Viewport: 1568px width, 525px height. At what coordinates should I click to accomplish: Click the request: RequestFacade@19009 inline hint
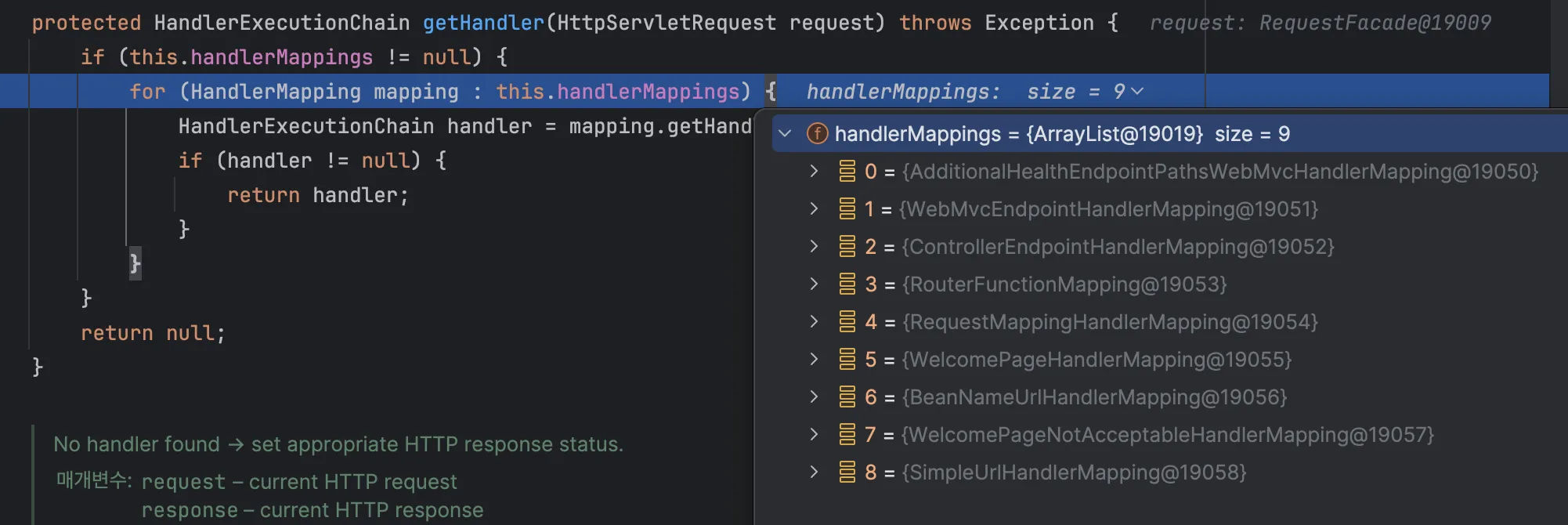point(1320,23)
